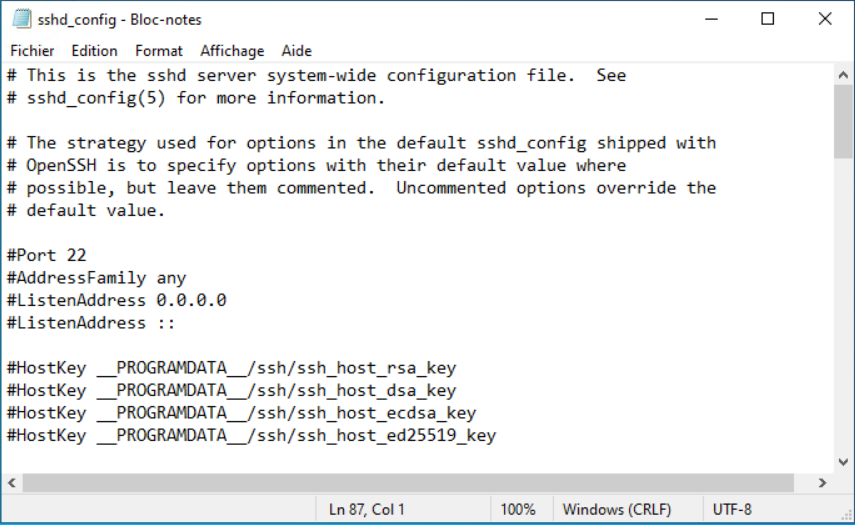Minimize the Bloc-notes window
The image size is (855, 525).
tap(711, 19)
